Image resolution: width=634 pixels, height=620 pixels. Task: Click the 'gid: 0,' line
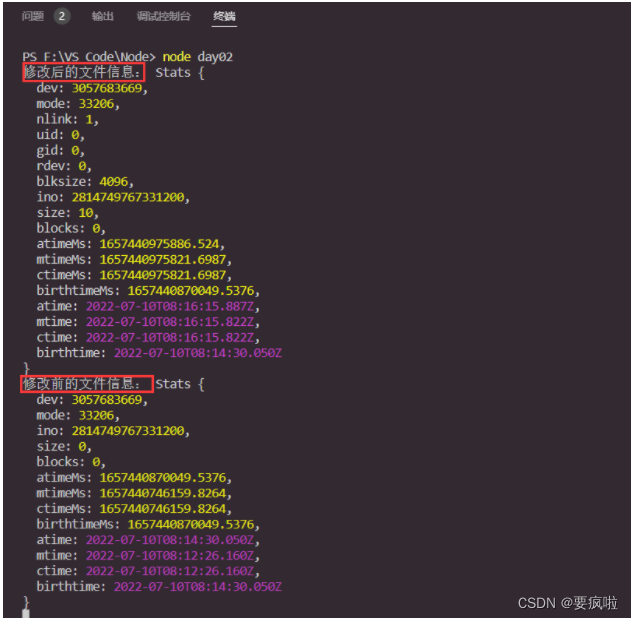click(60, 150)
